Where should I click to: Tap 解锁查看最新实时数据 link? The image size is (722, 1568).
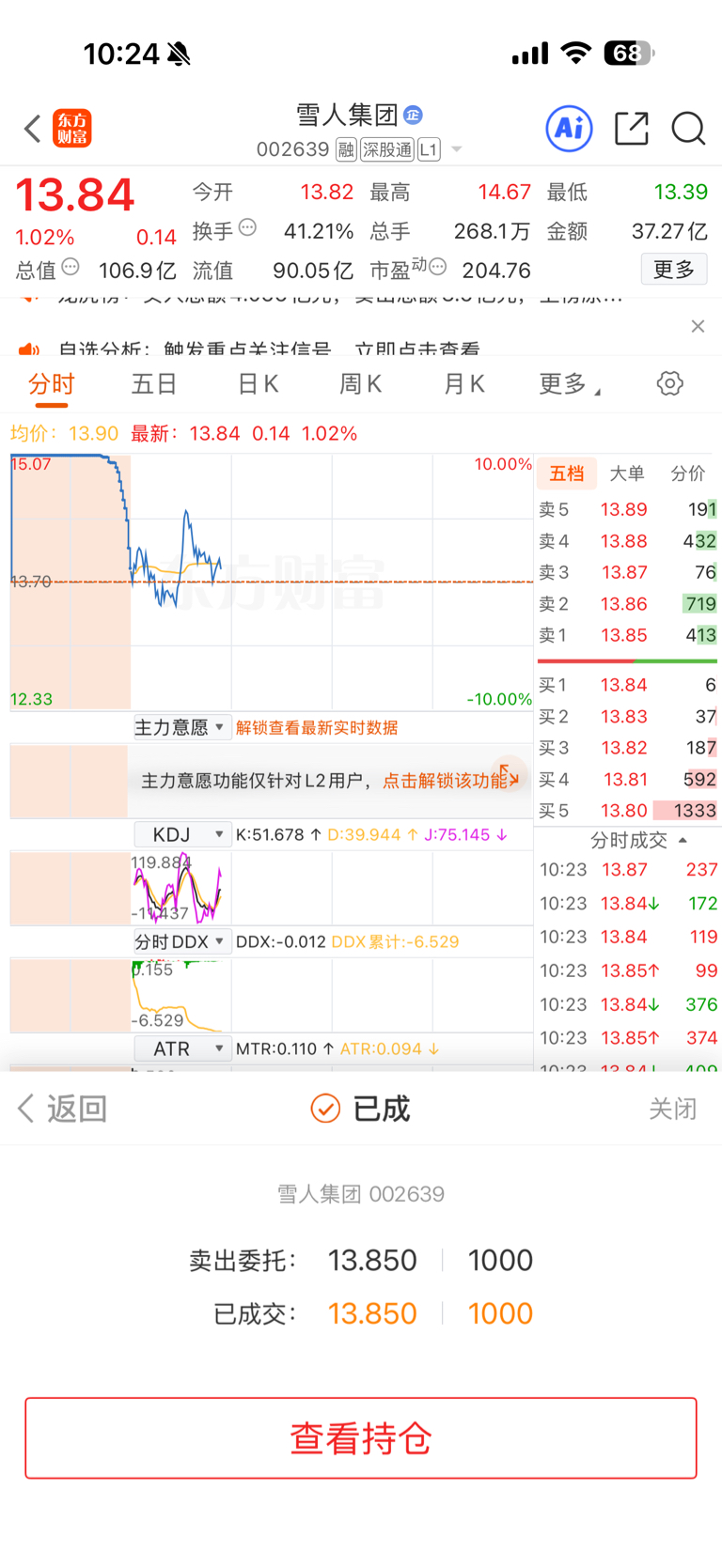pos(317,727)
